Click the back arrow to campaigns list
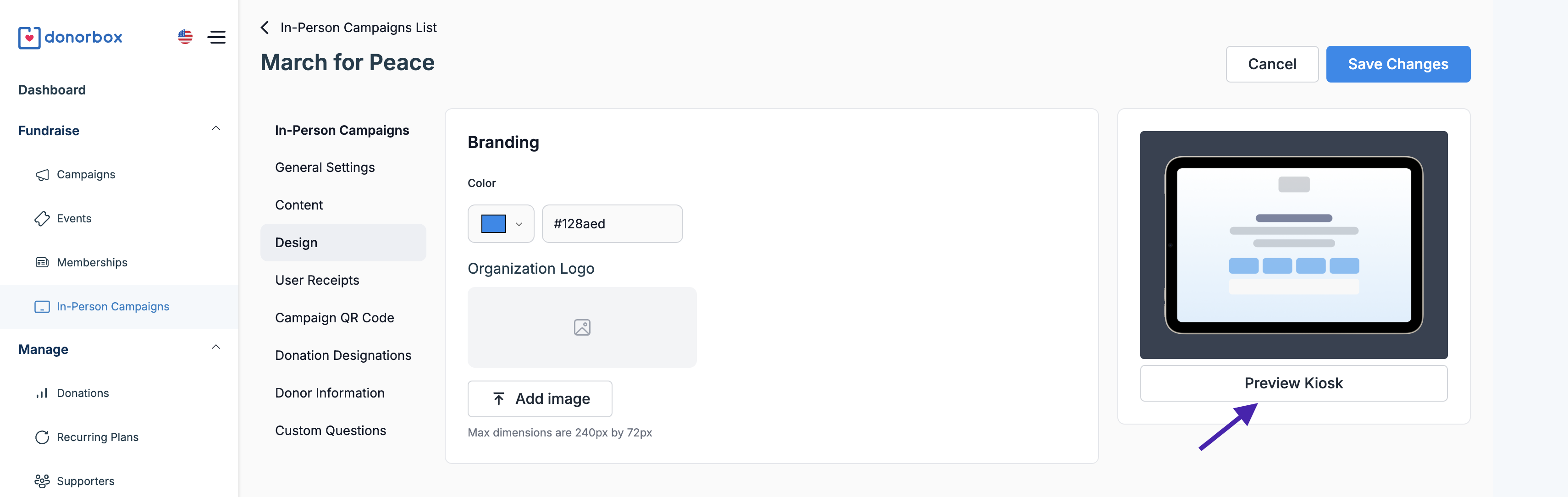Image resolution: width=1568 pixels, height=497 pixels. point(265,28)
